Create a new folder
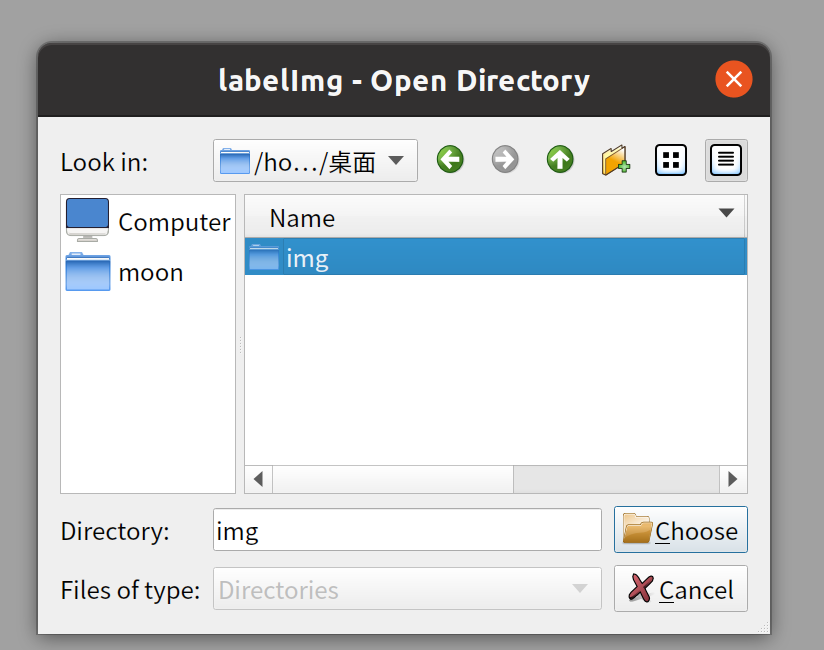The image size is (824, 650). pos(615,160)
